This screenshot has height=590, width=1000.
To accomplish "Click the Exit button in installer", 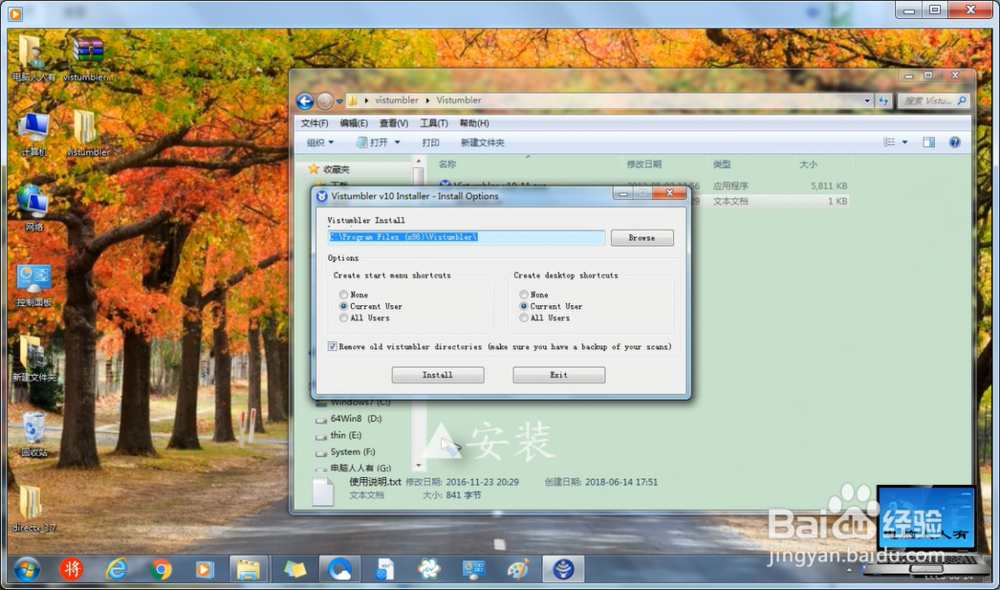I will pos(559,375).
